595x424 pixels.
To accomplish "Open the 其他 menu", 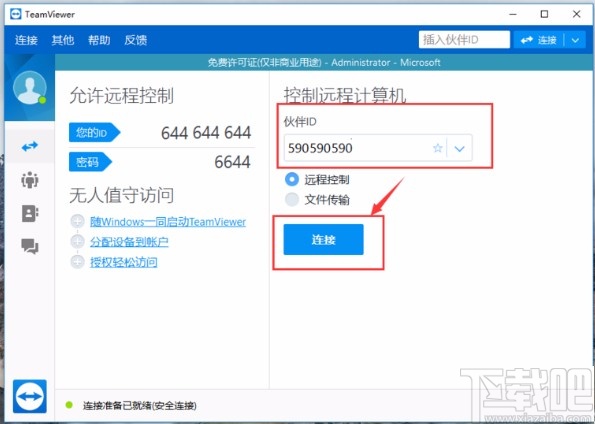I will [63, 40].
